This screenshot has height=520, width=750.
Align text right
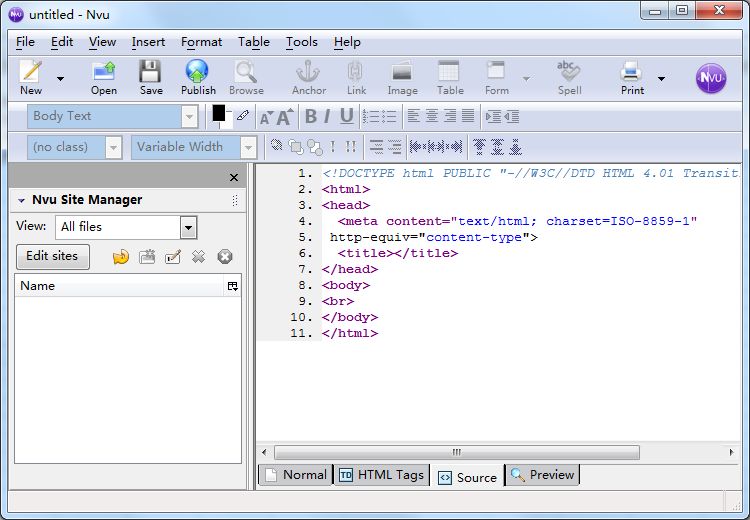click(450, 116)
